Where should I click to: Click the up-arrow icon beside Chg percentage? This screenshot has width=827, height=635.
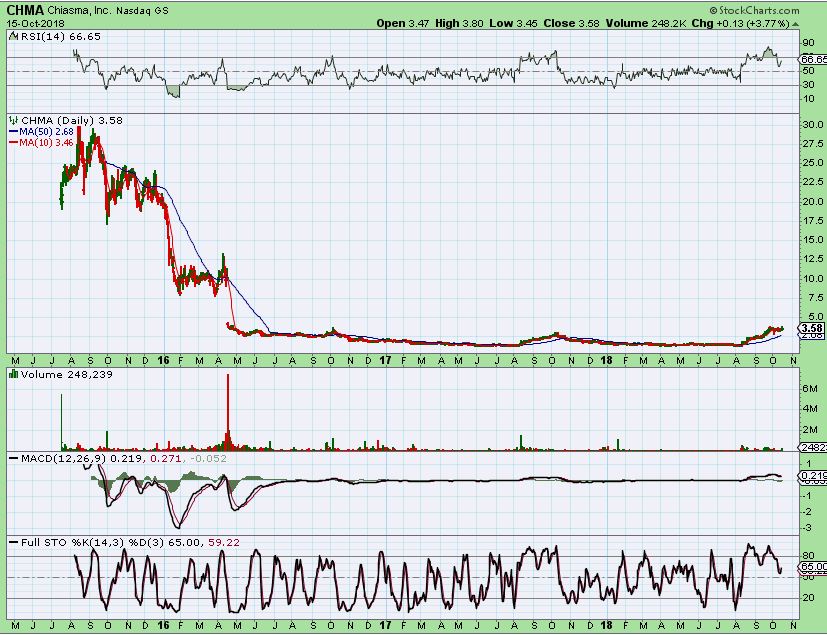click(x=795, y=24)
